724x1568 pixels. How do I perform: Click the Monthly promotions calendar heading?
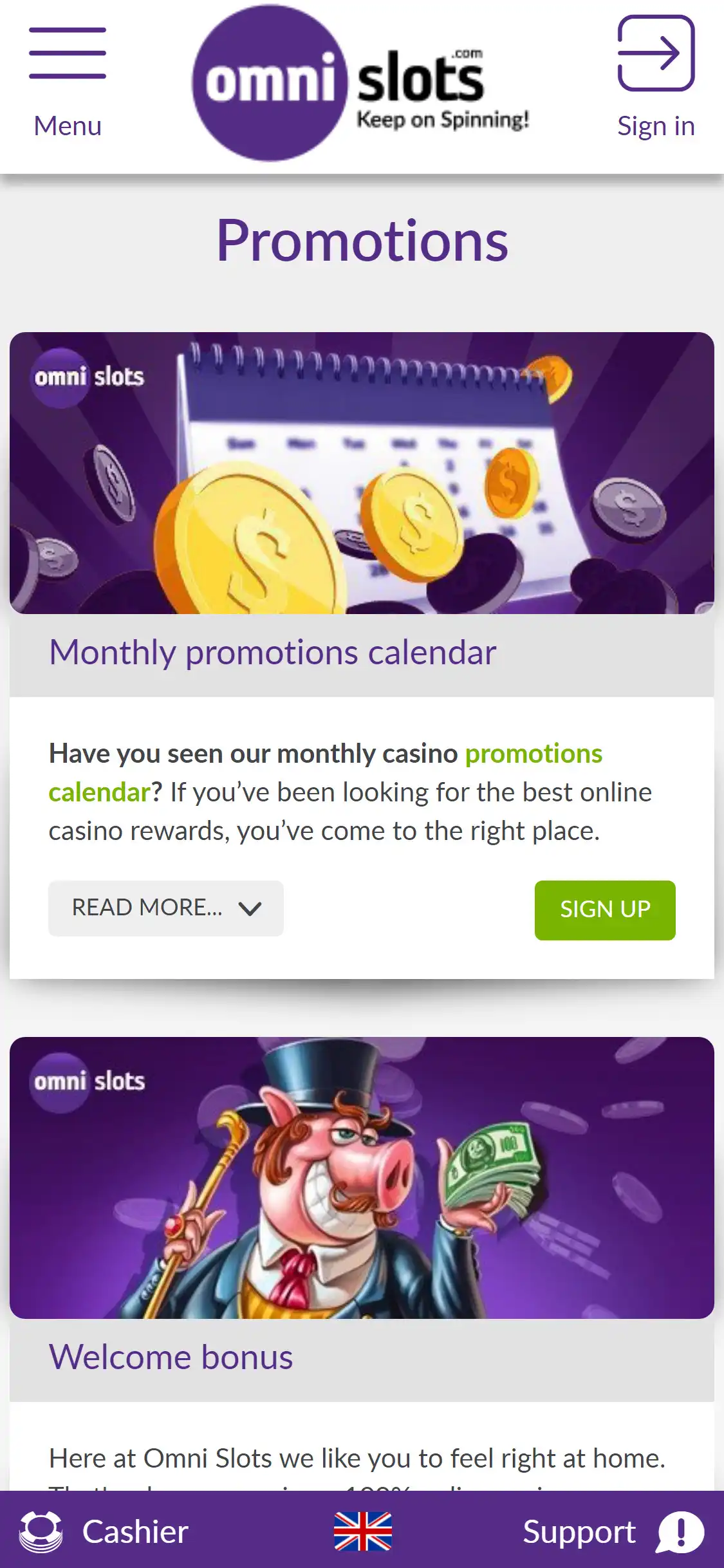coord(273,653)
